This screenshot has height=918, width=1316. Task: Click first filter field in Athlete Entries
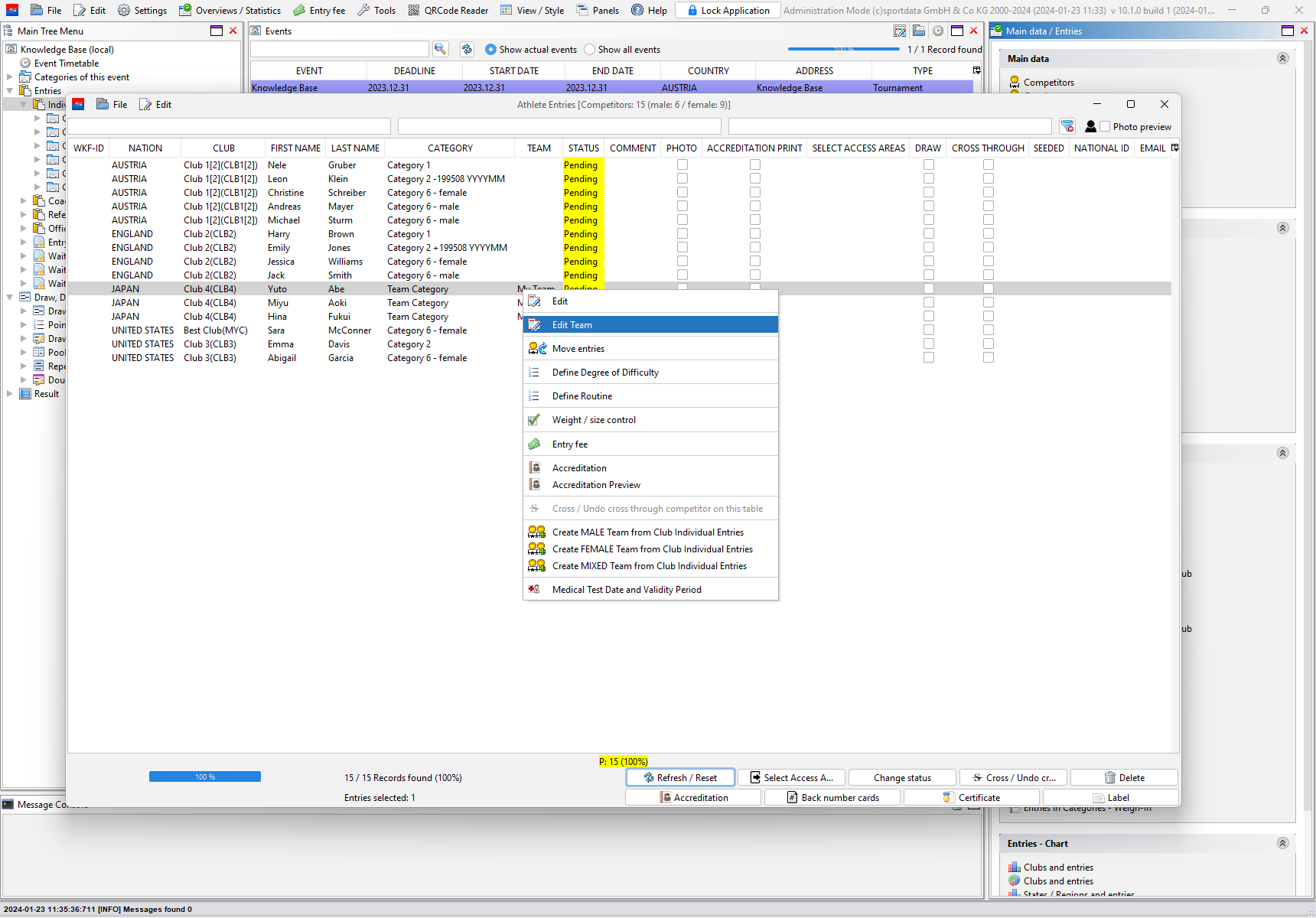(229, 126)
